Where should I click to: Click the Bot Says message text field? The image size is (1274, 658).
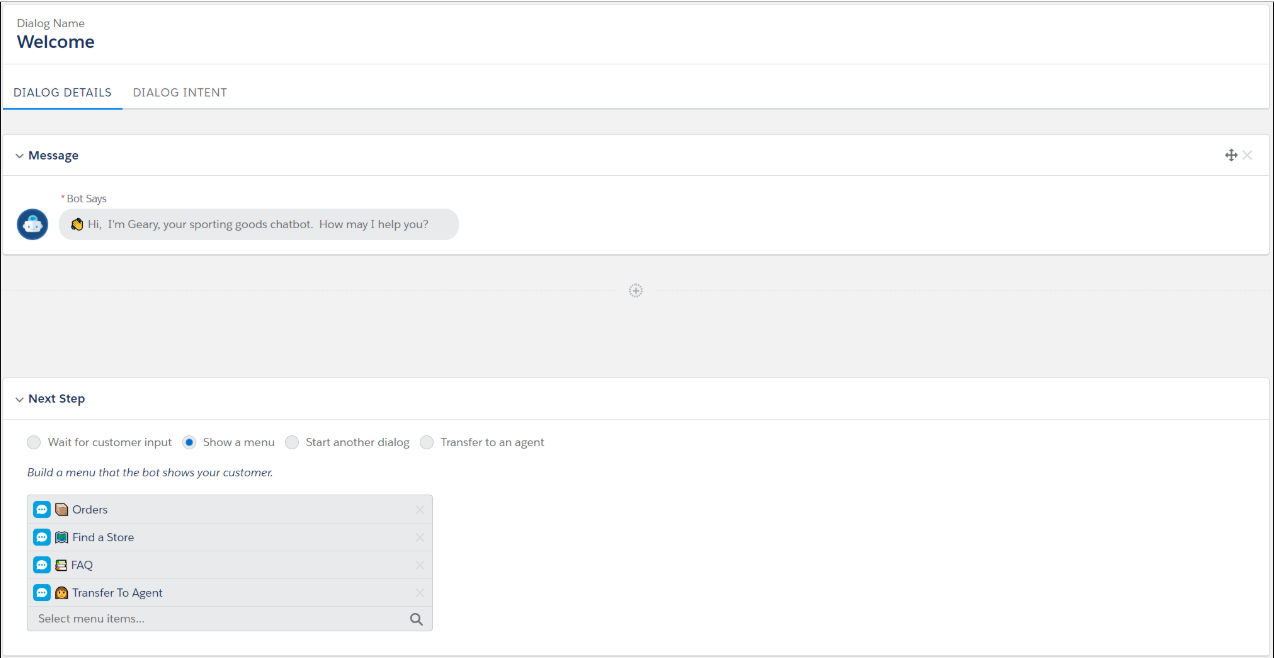(258, 224)
